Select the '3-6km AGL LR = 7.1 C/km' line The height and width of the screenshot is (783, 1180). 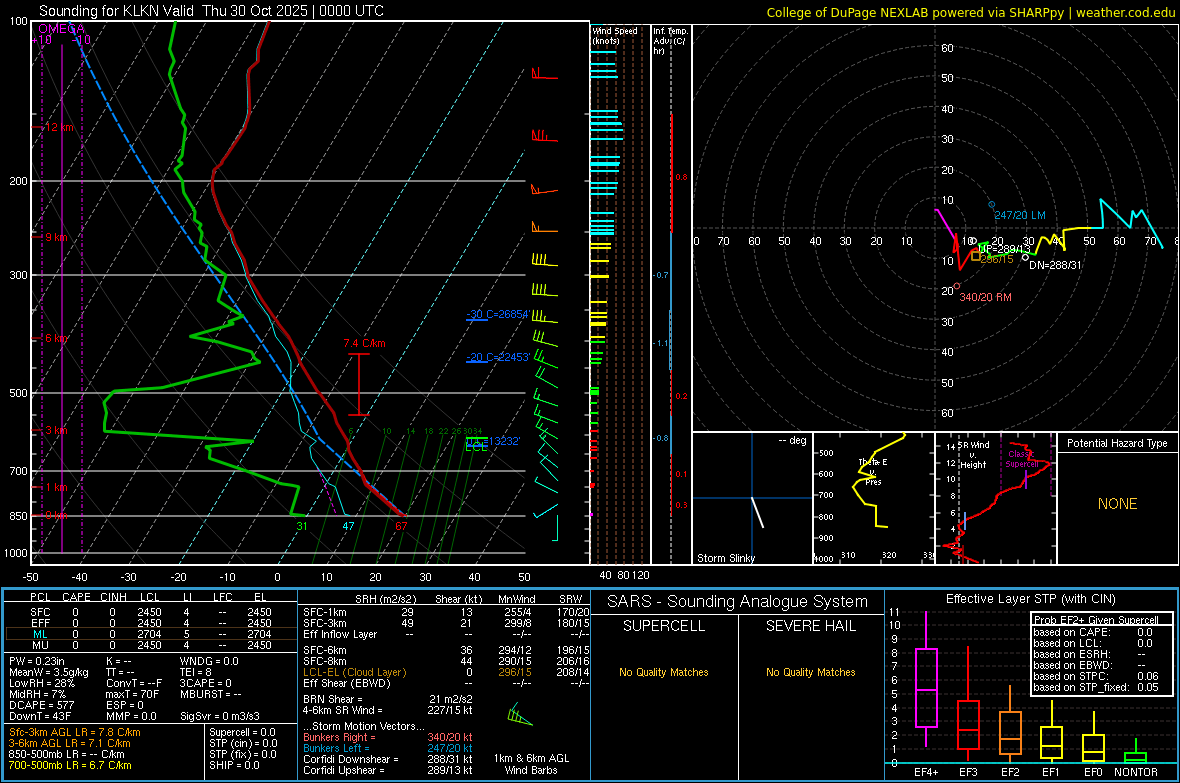click(x=69, y=743)
